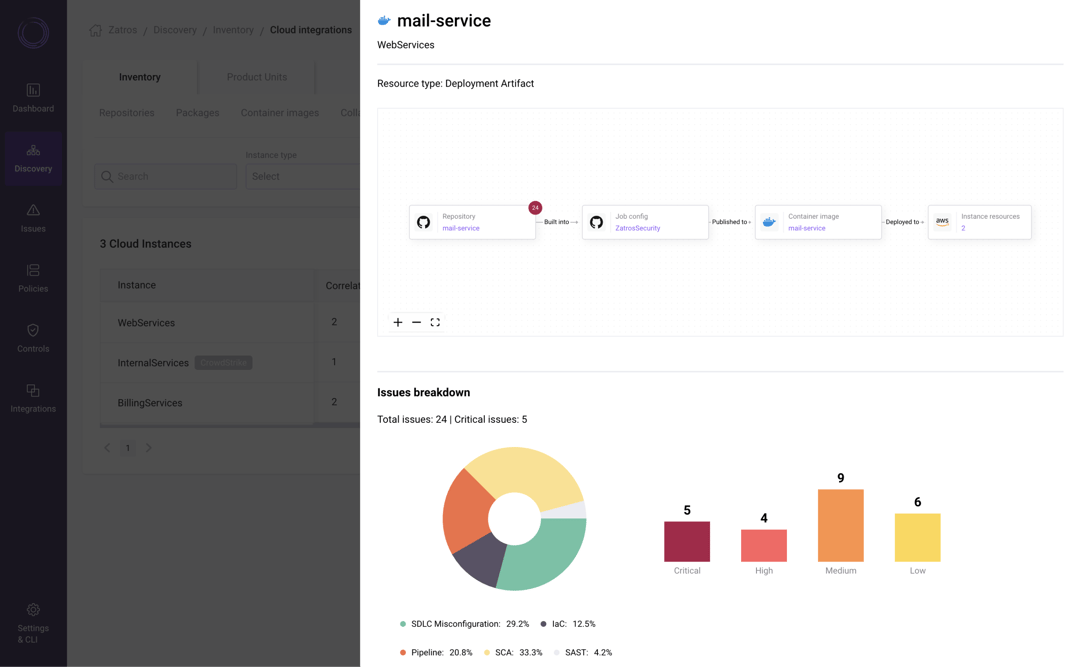
Task: Go to next page with right chevron
Action: 148,447
